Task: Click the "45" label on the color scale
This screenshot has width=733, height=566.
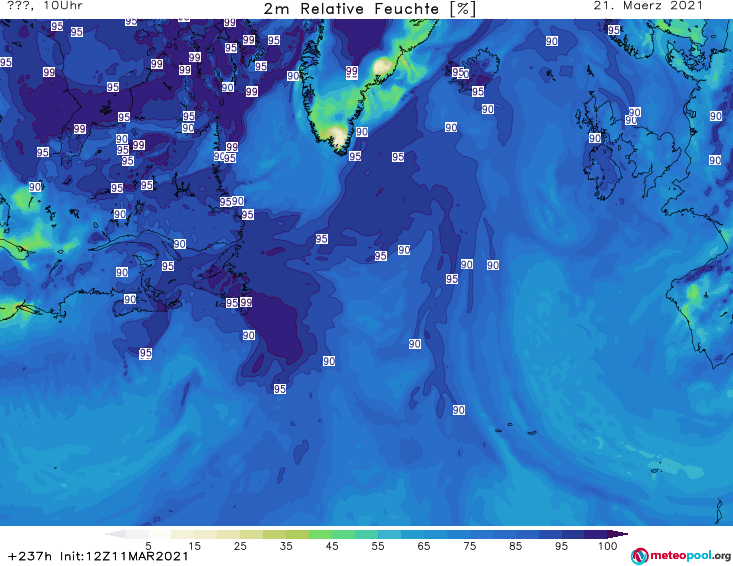Action: point(332,545)
